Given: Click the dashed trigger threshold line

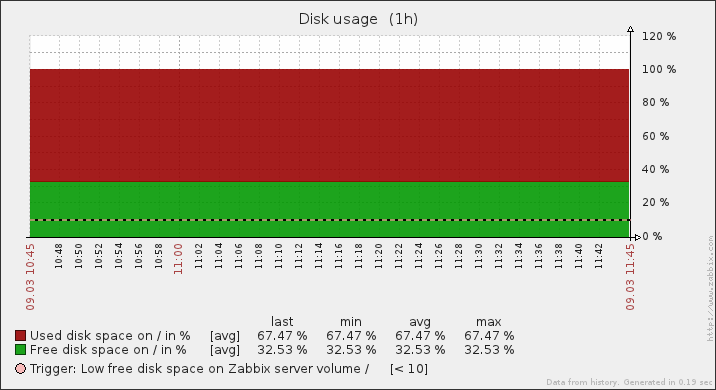Looking at the screenshot, I should [x=330, y=220].
